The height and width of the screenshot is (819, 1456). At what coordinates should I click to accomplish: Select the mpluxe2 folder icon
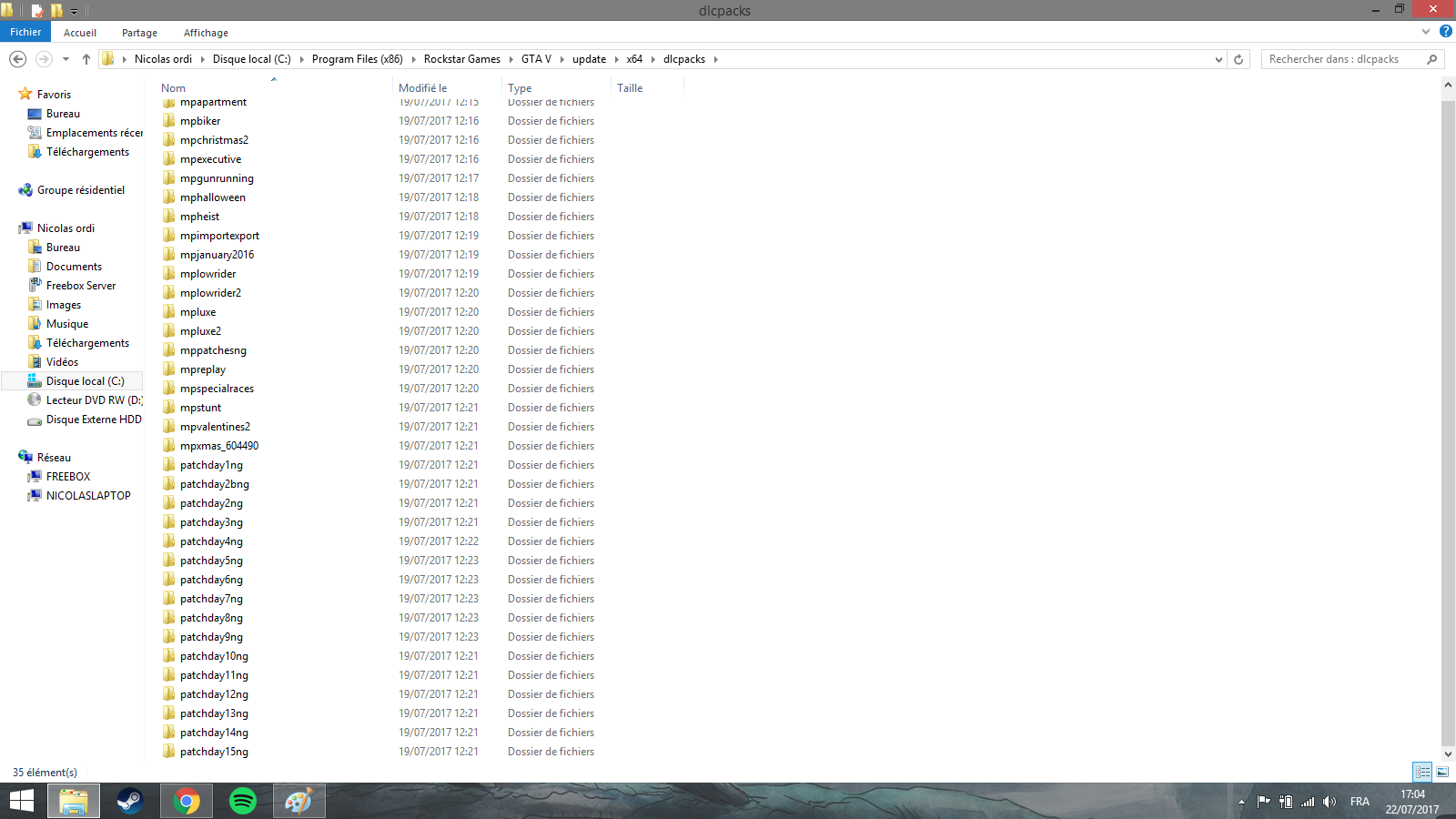[169, 331]
